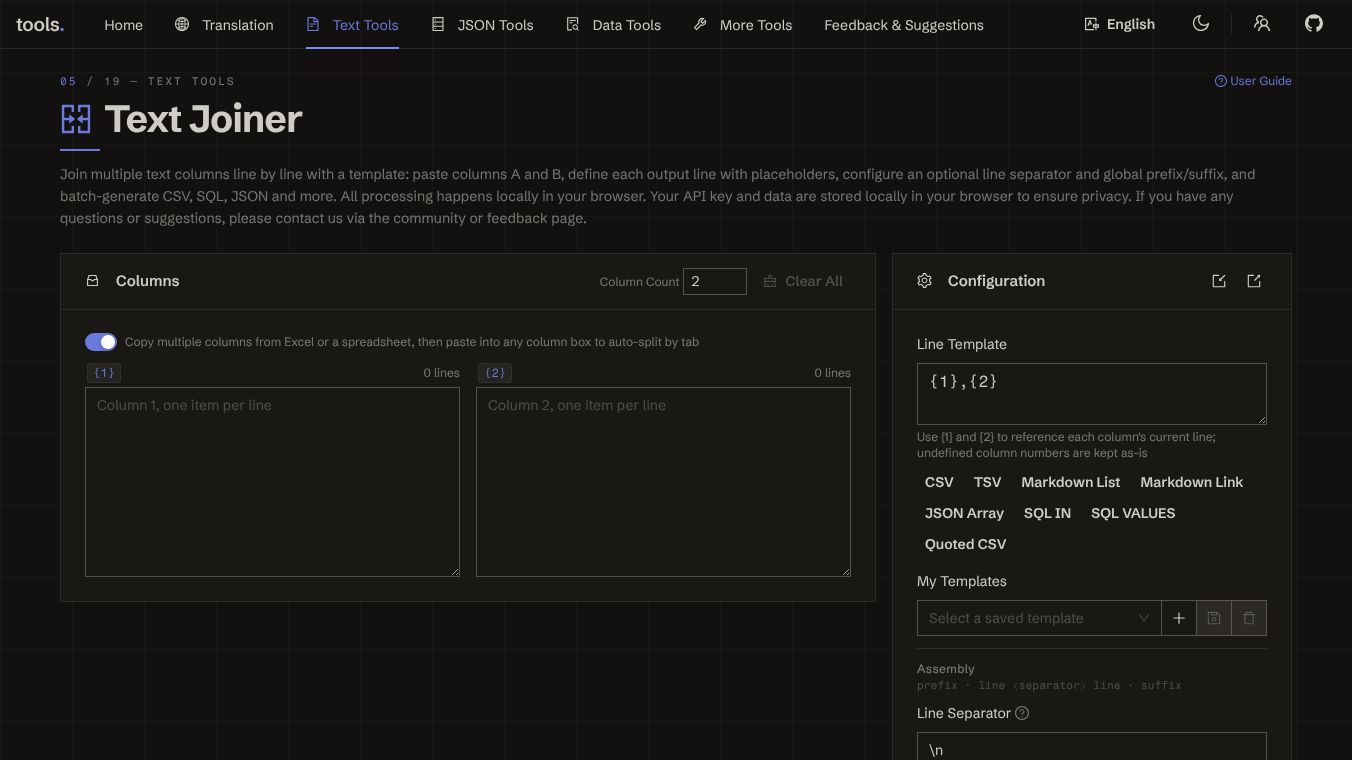The width and height of the screenshot is (1352, 760).
Task: Open the JSON Tools menu
Action: pos(482,25)
